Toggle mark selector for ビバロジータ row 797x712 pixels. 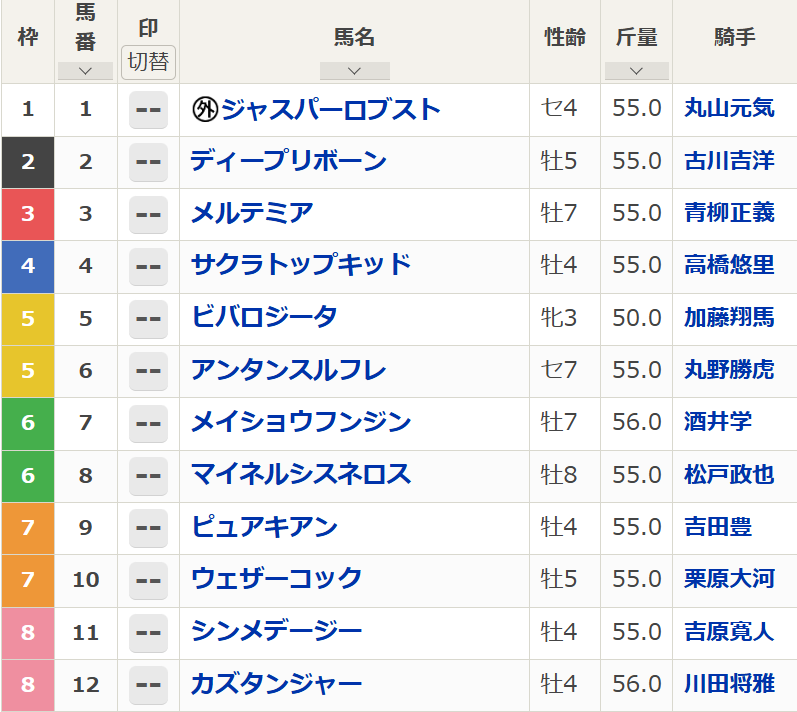148,318
